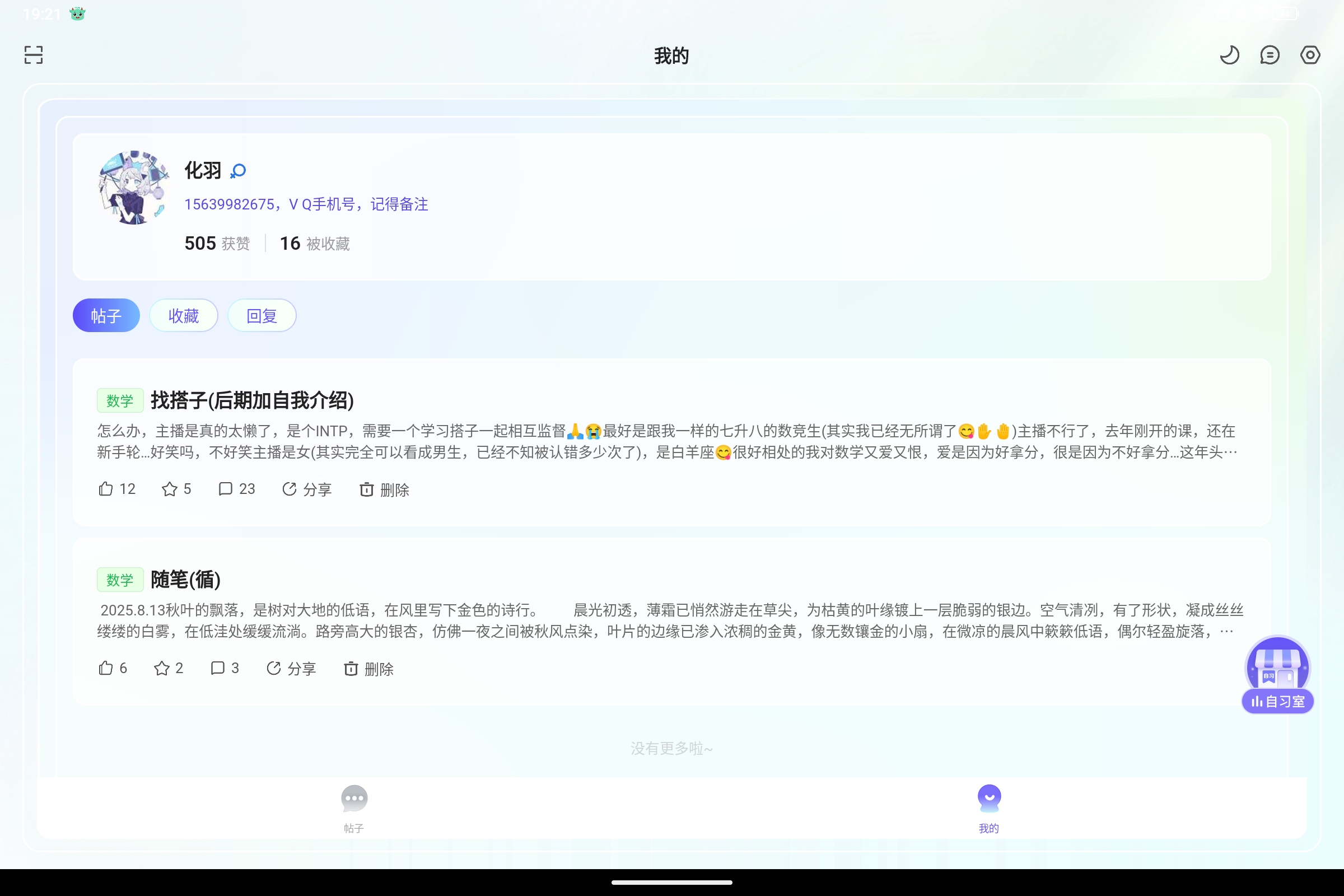Viewport: 1344px width, 896px height.
Task: Tap the 19:21 clock in status bar
Action: click(41, 13)
